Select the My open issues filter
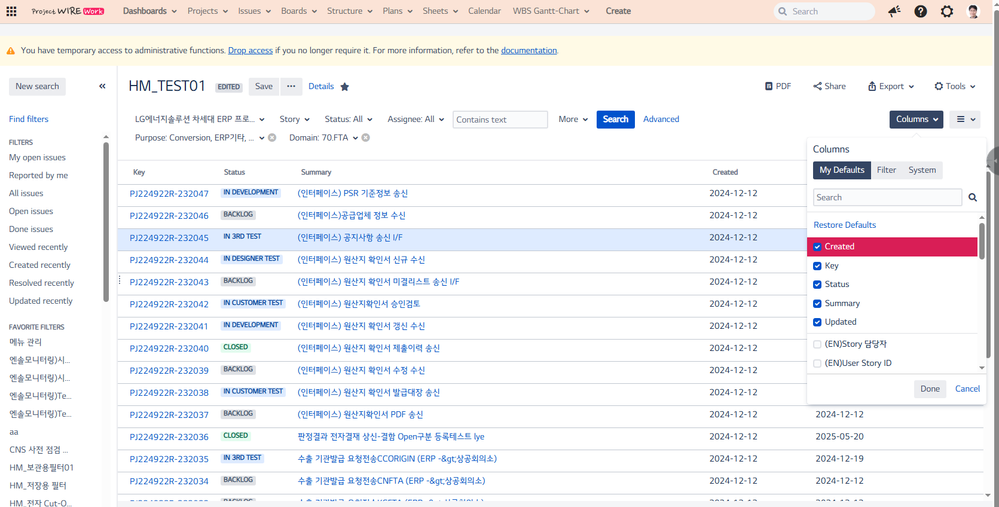Screen dimensions: 999x507 pyautogui.click(x=37, y=157)
